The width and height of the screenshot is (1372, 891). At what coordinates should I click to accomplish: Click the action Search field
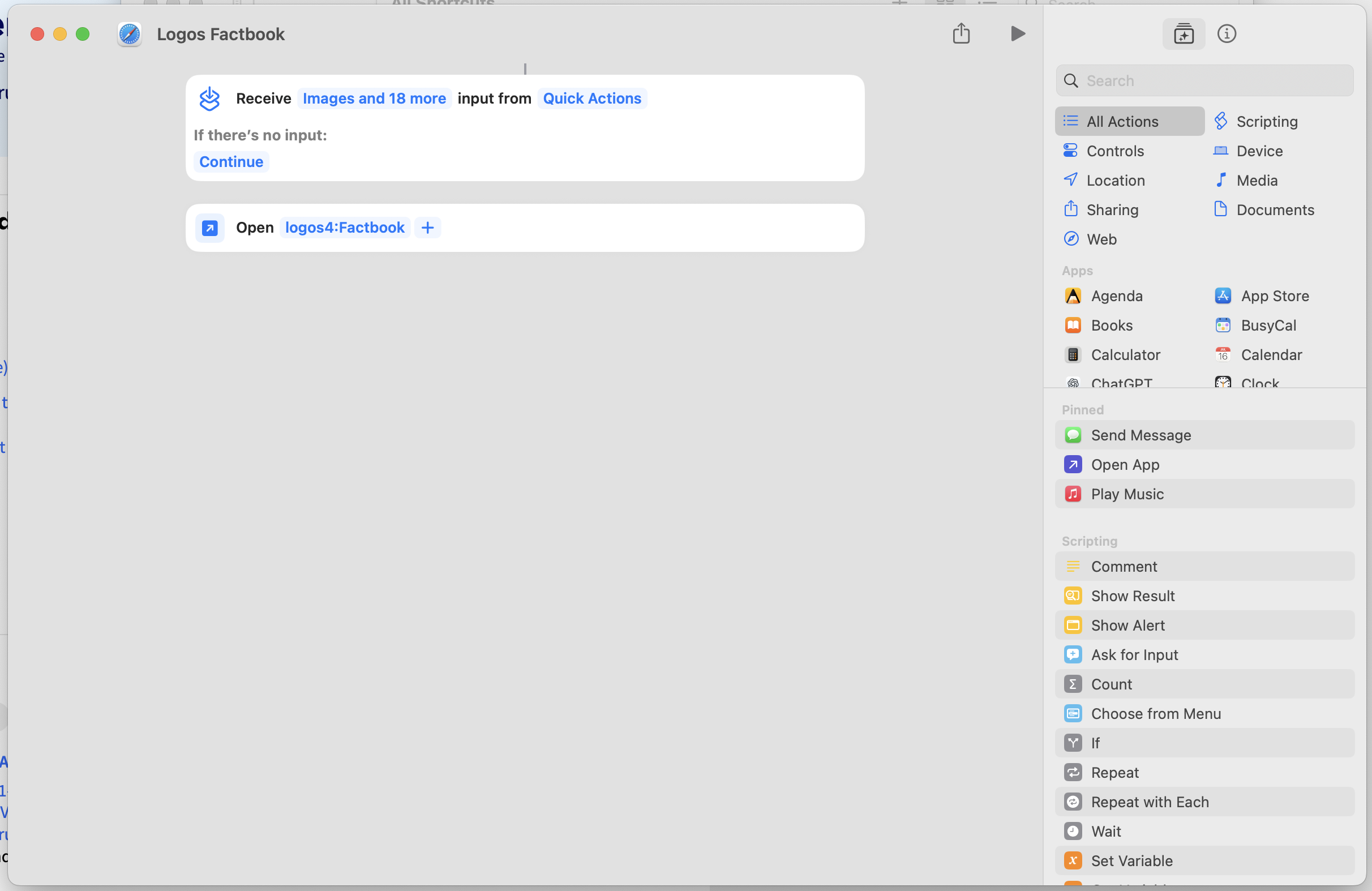click(1204, 81)
